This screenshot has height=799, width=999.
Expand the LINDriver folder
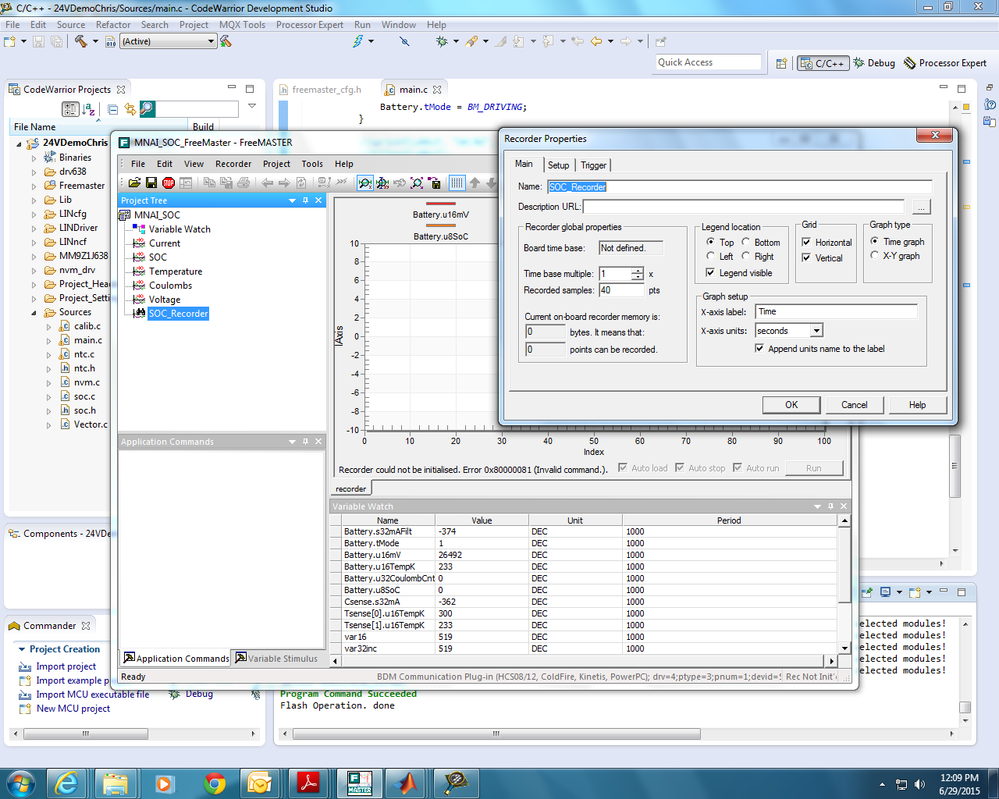point(34,228)
